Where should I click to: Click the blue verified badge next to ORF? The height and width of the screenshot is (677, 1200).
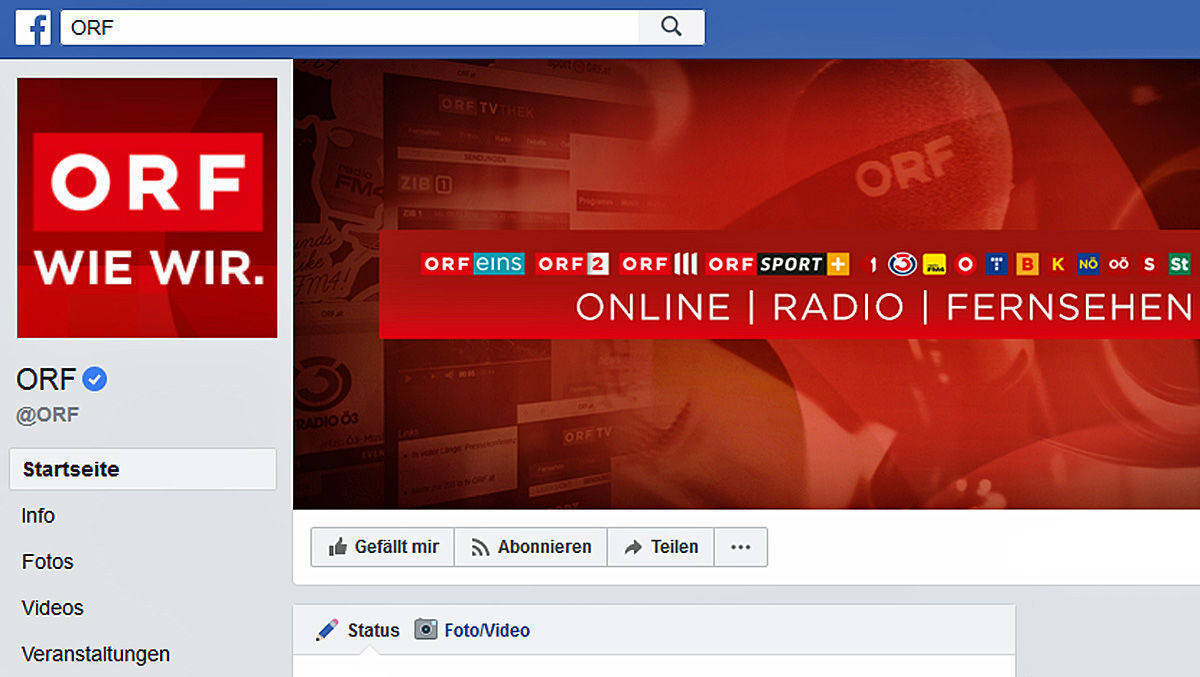95,379
